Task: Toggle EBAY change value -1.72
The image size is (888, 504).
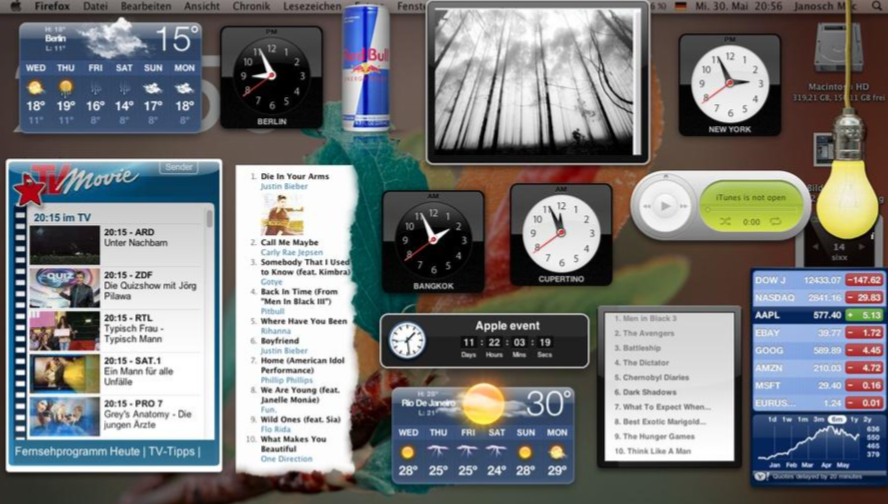Action: click(864, 332)
